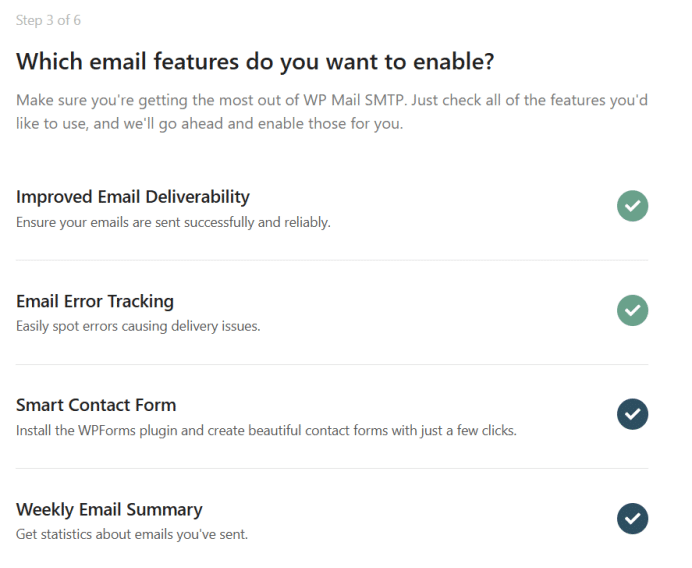
Task: Select the Email Error Tracking title
Action: pos(95,301)
